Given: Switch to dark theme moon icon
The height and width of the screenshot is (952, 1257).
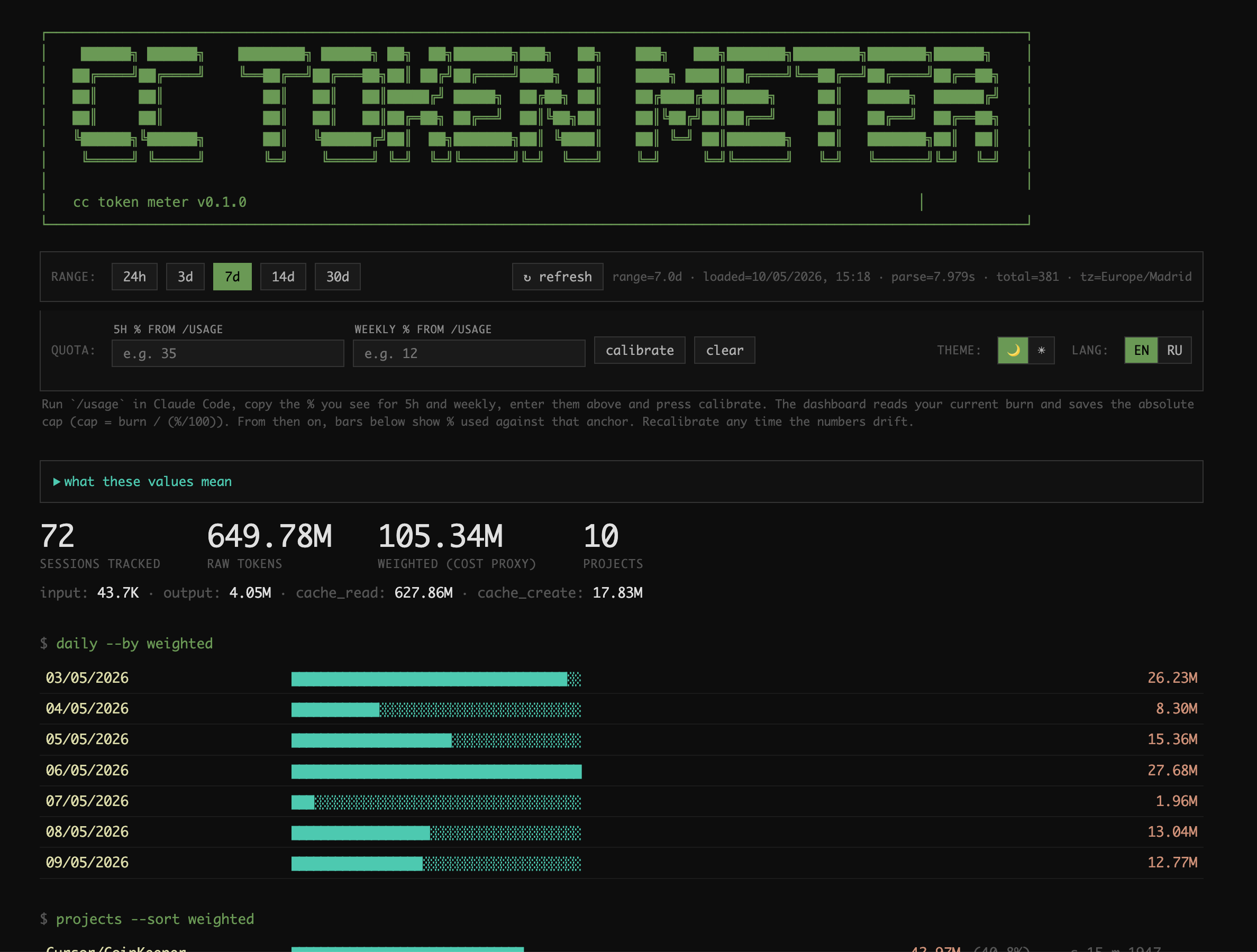Looking at the screenshot, I should click(x=1013, y=351).
